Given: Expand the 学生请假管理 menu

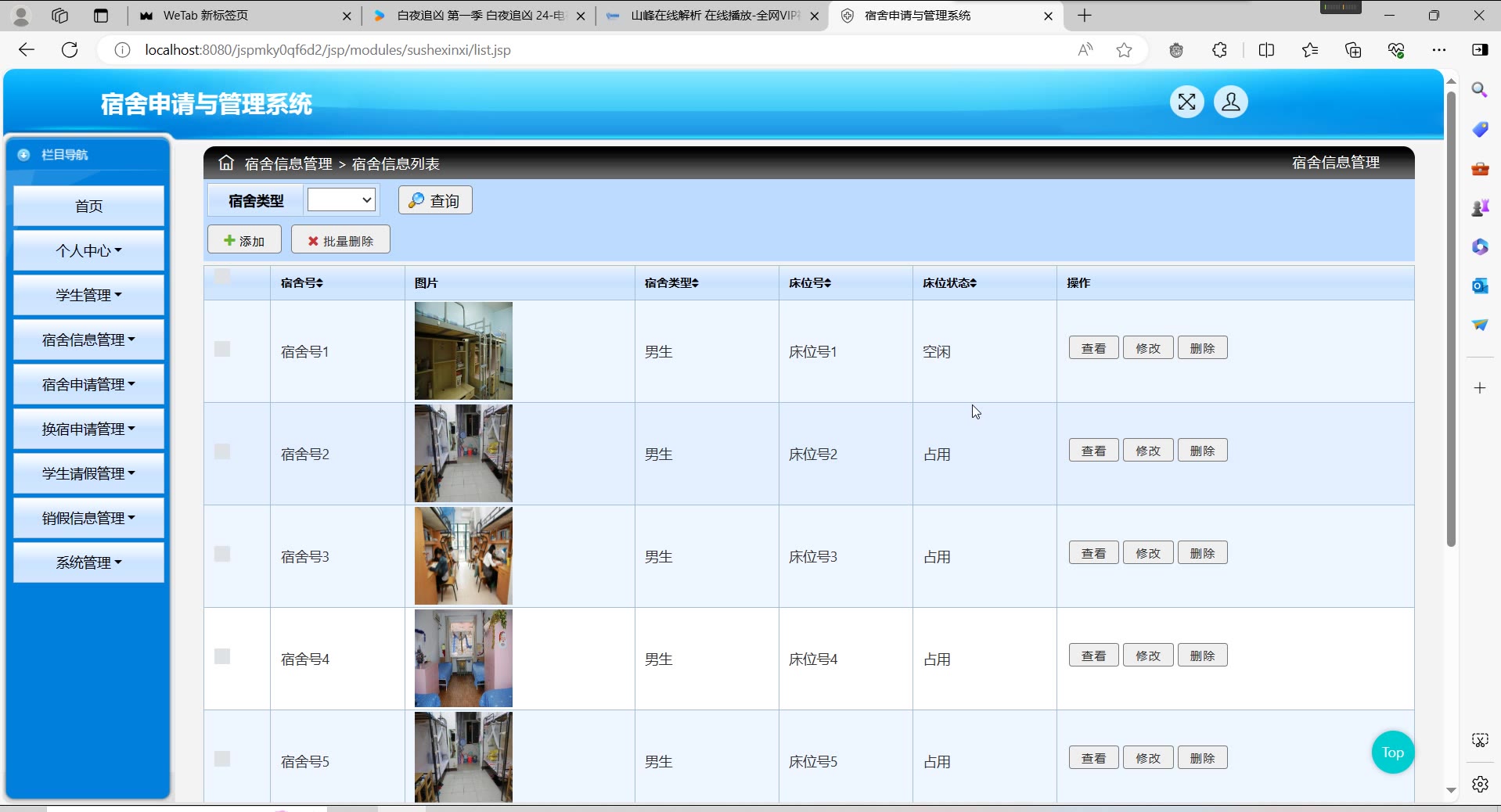Looking at the screenshot, I should tap(88, 473).
